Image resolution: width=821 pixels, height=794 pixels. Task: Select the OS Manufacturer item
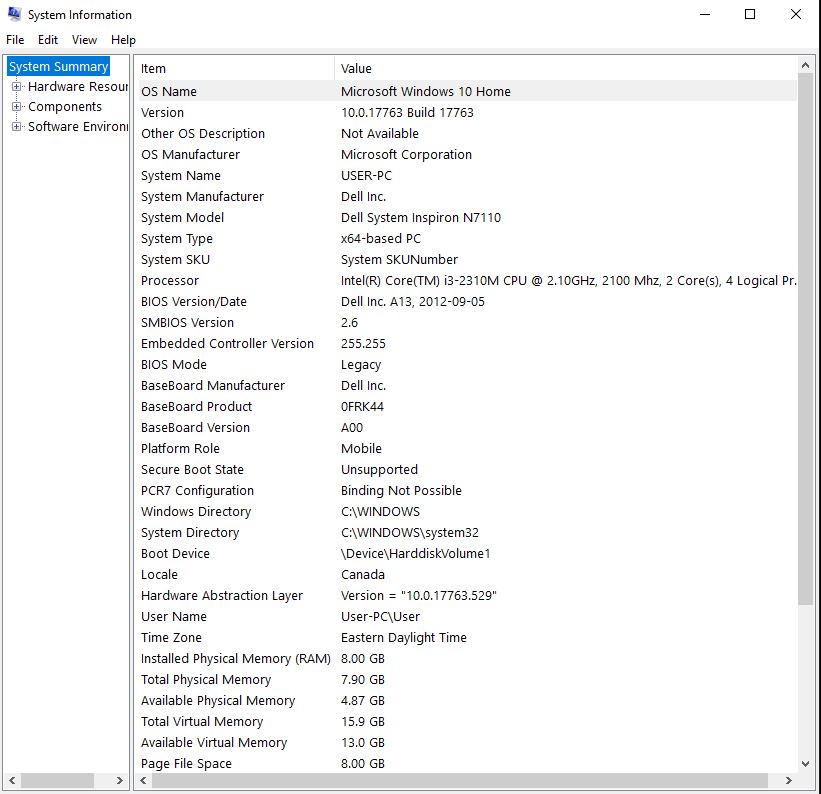[x=190, y=155]
